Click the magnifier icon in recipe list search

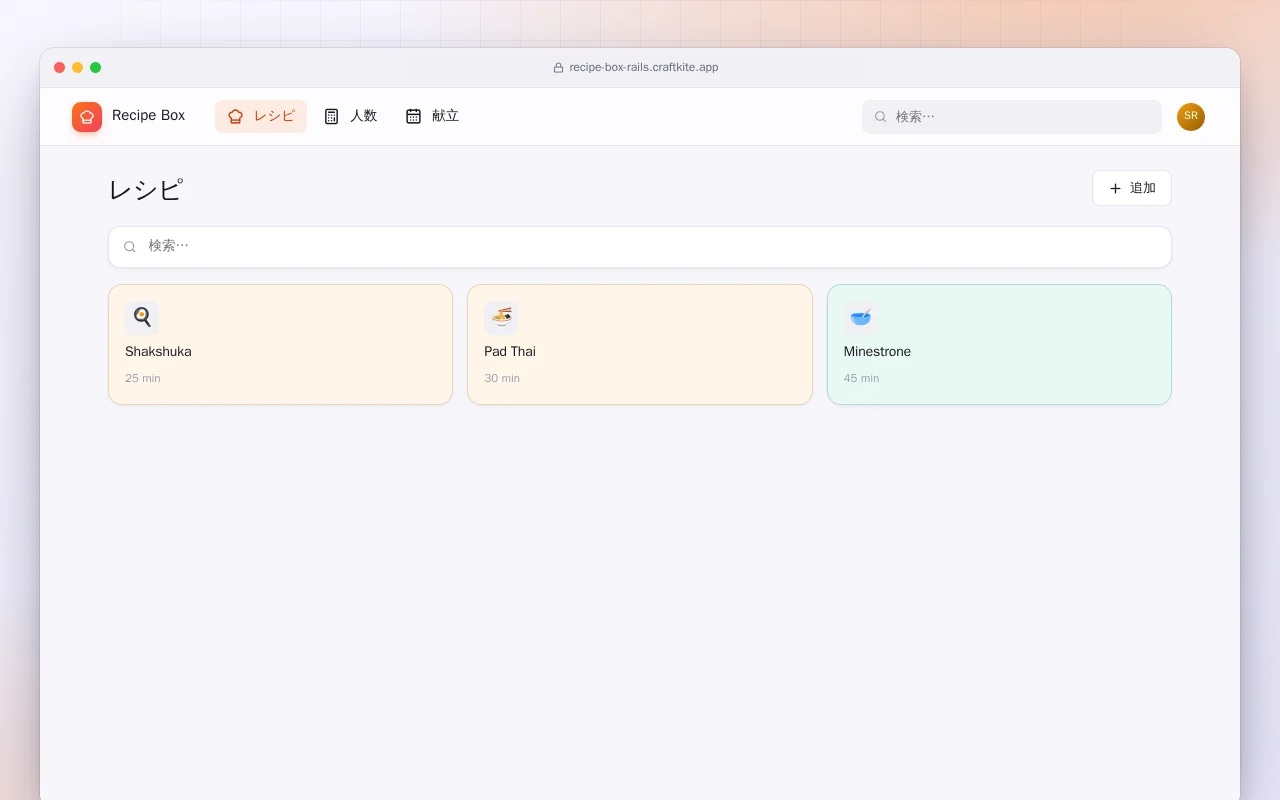(130, 247)
